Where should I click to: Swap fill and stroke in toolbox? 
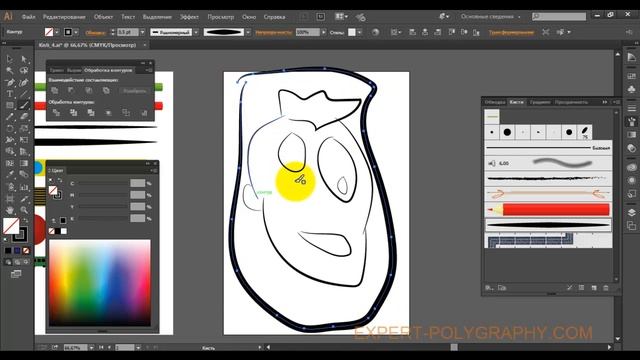tap(25, 220)
